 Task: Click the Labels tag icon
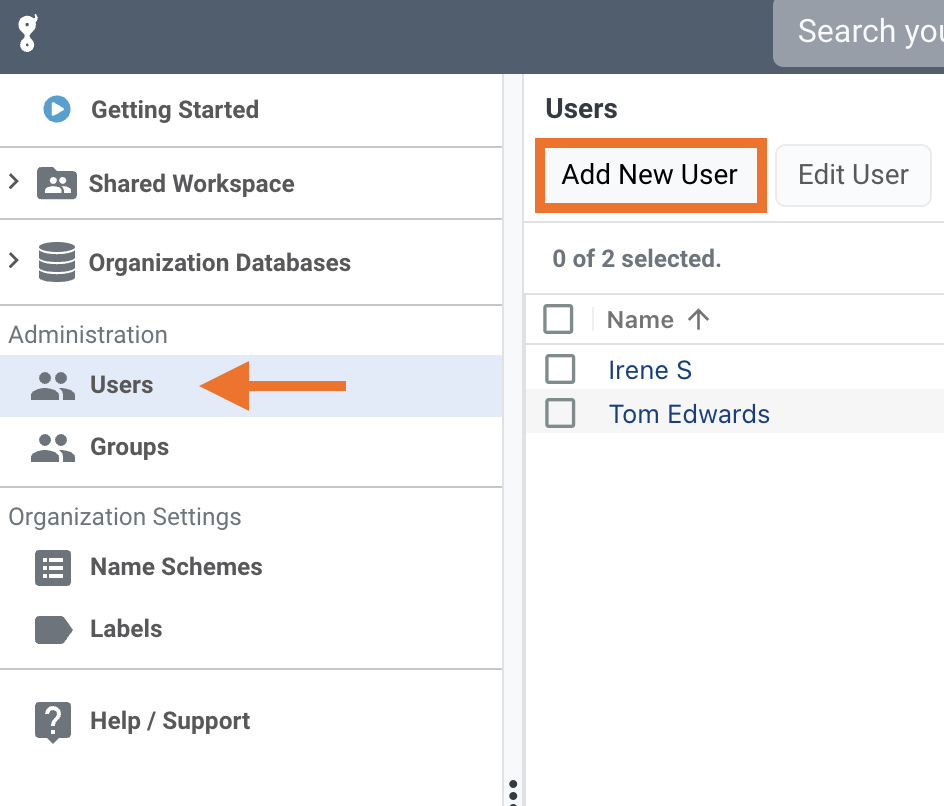coord(53,629)
